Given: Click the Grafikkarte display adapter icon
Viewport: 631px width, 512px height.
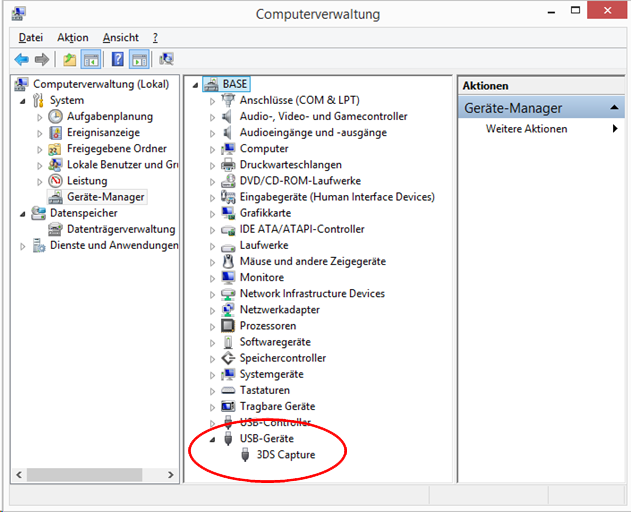Looking at the screenshot, I should (228, 213).
